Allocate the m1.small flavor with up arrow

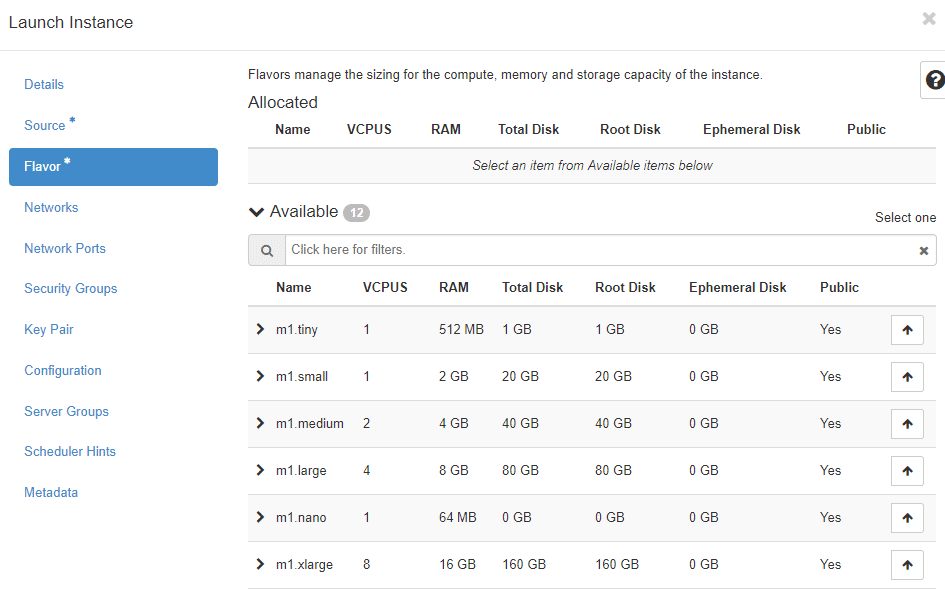click(907, 377)
